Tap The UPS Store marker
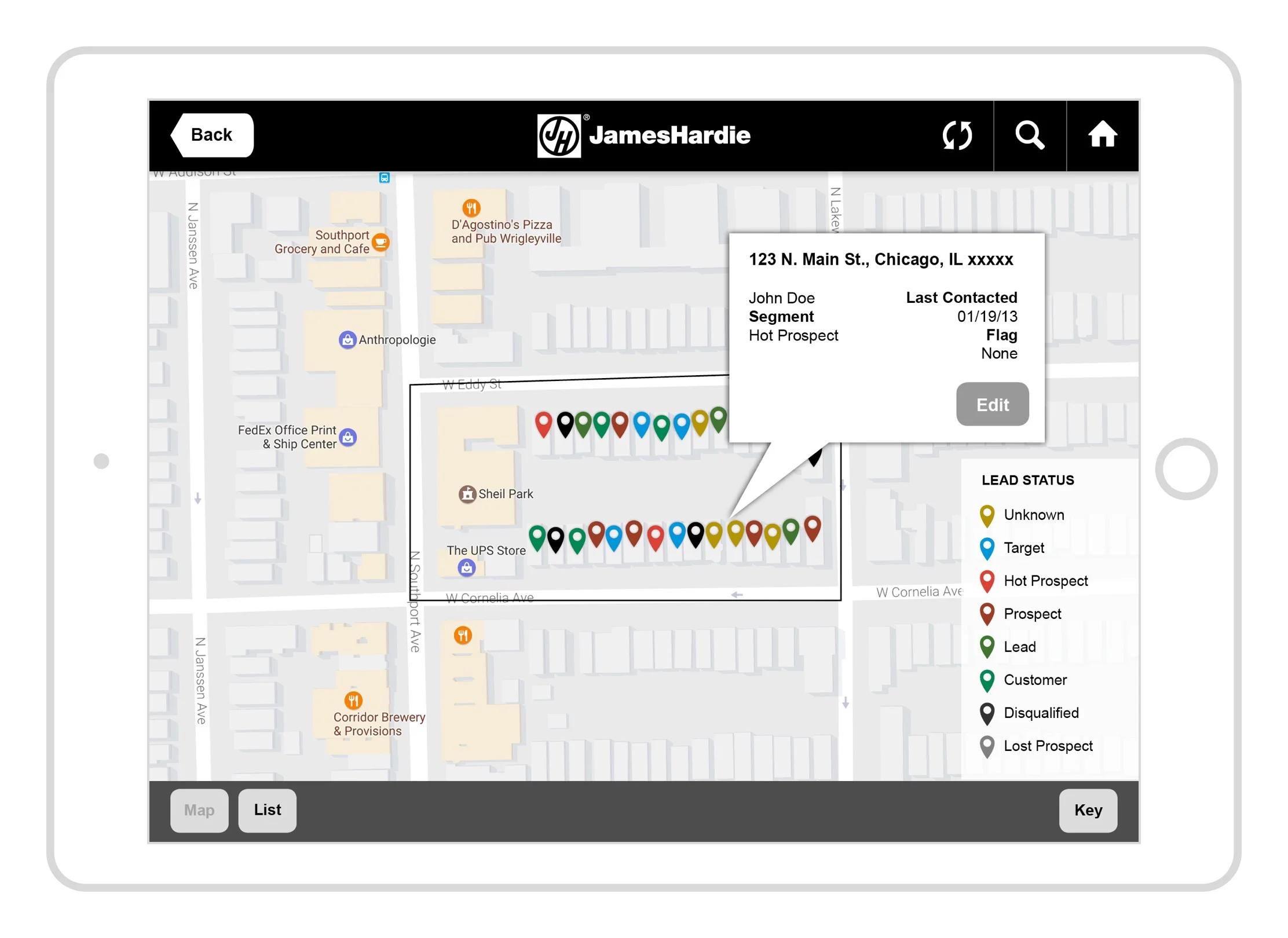Viewport: 1288px width, 938px height. [467, 568]
